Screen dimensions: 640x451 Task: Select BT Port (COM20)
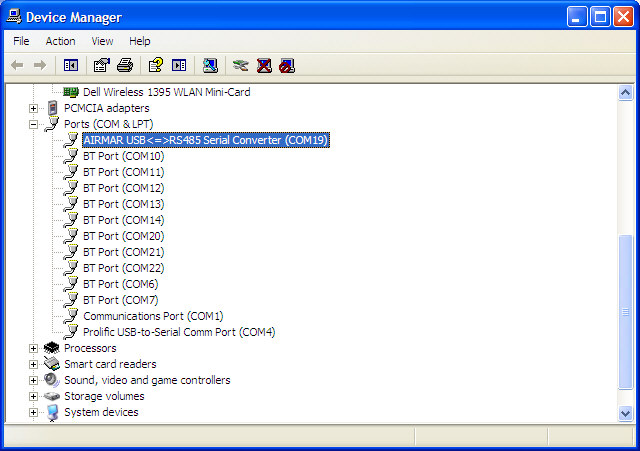pyautogui.click(x=124, y=236)
